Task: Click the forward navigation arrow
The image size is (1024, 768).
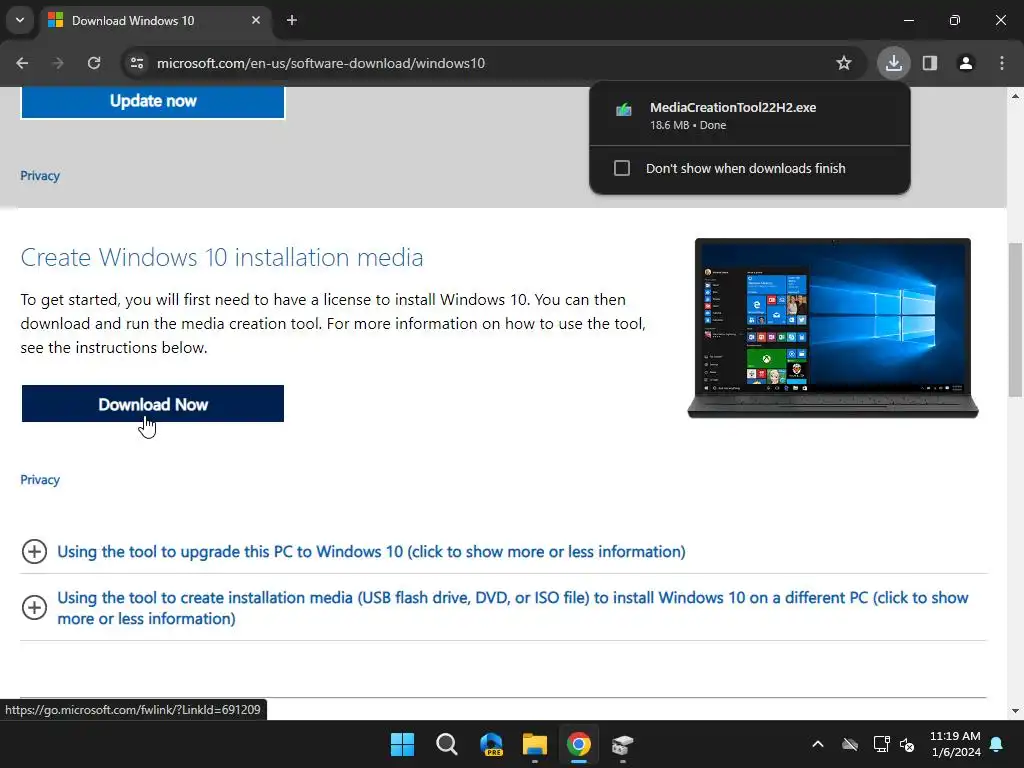Action: [x=58, y=63]
